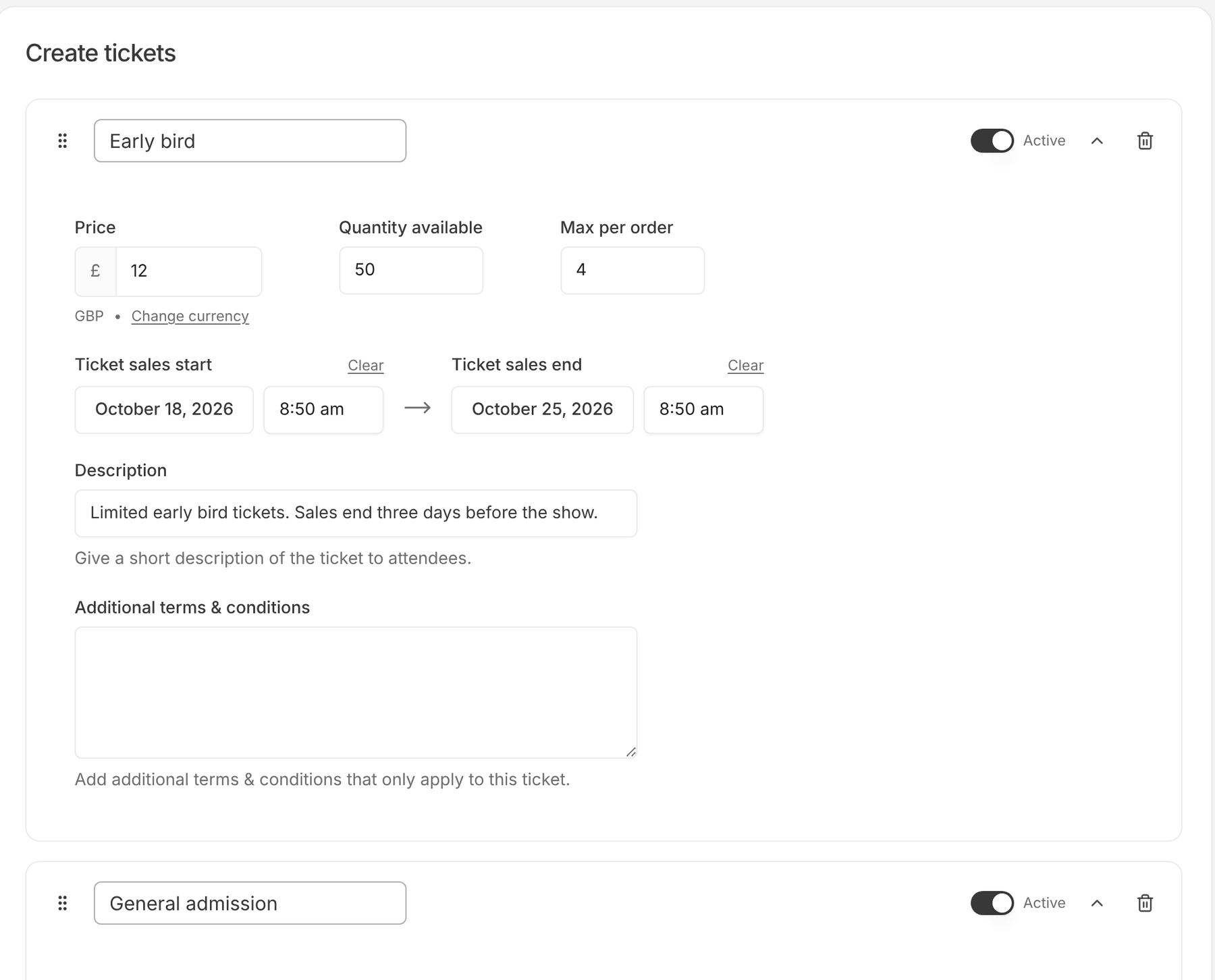Open the ticket sales start time field
This screenshot has width=1215, height=980.
click(x=323, y=410)
